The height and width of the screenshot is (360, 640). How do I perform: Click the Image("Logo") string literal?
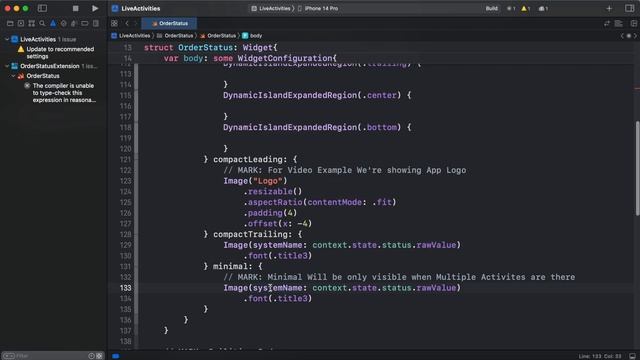click(x=268, y=181)
